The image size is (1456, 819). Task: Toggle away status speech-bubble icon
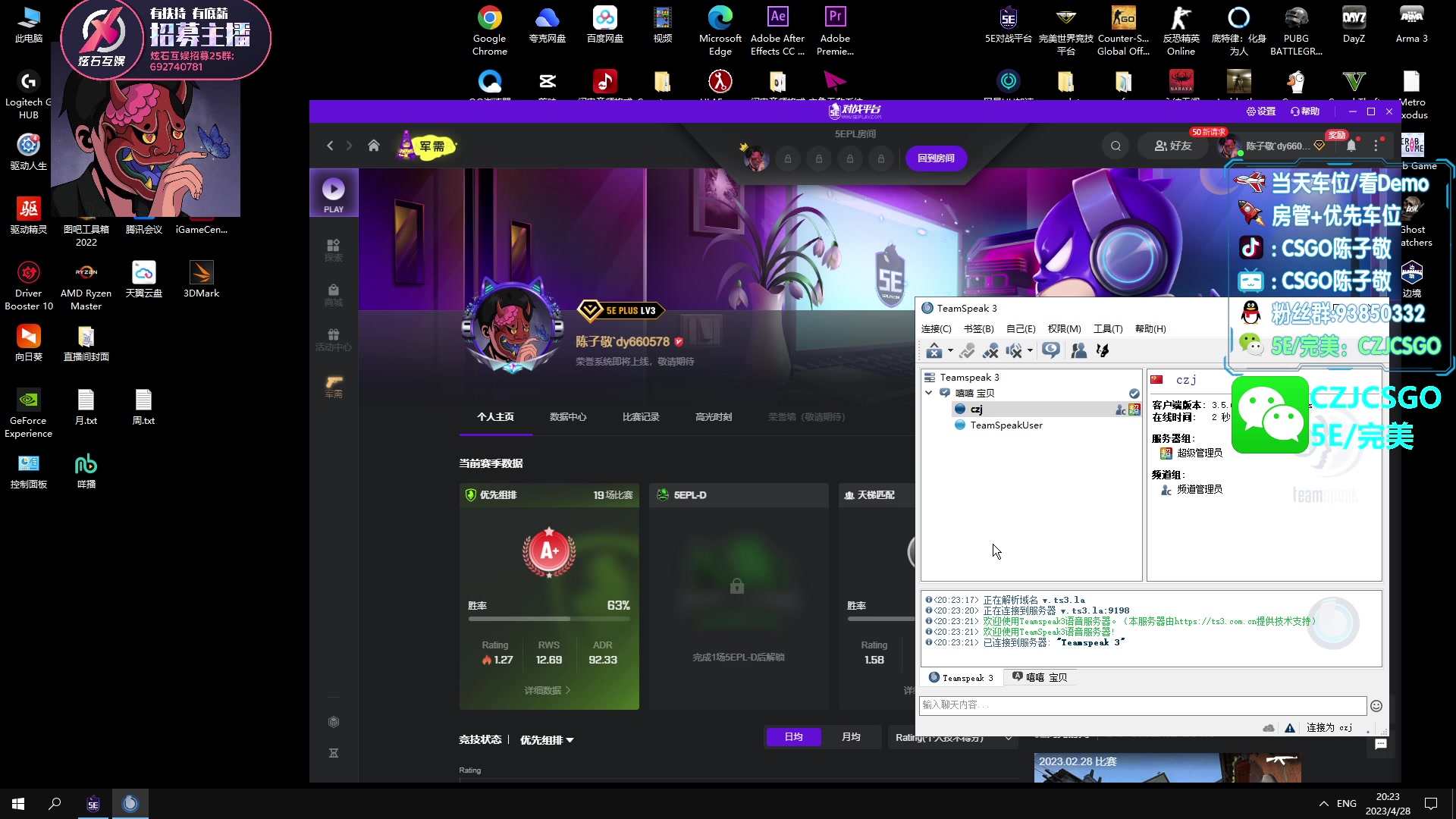click(1050, 350)
